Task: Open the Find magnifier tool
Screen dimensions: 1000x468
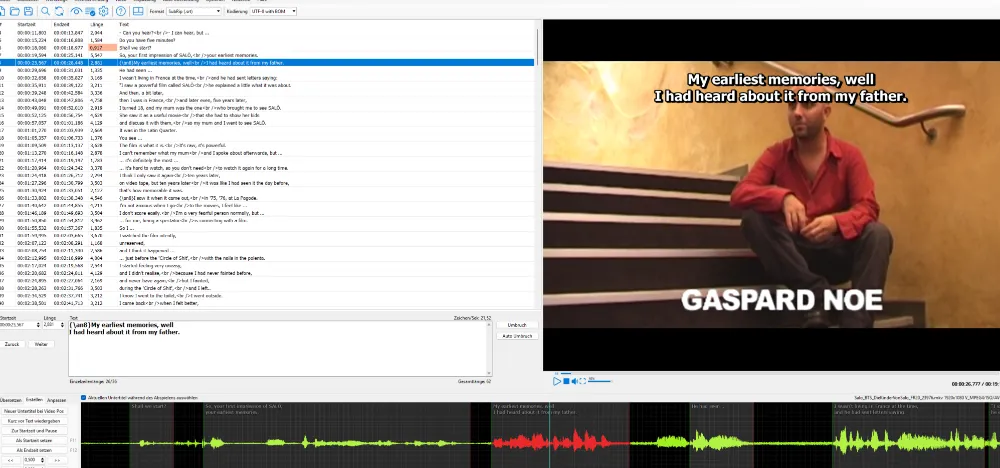Action: (x=45, y=11)
